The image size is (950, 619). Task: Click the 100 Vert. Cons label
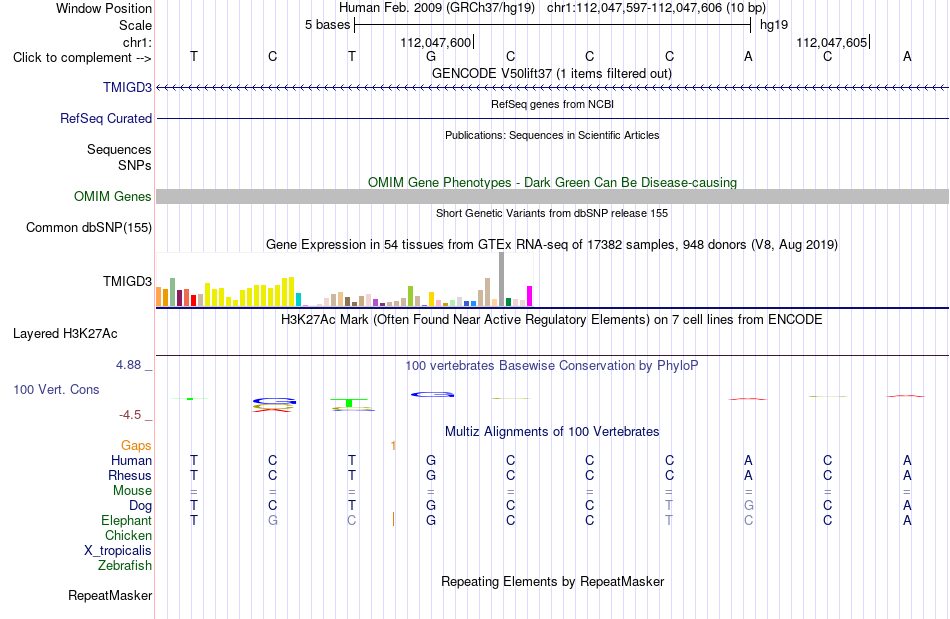click(x=56, y=389)
